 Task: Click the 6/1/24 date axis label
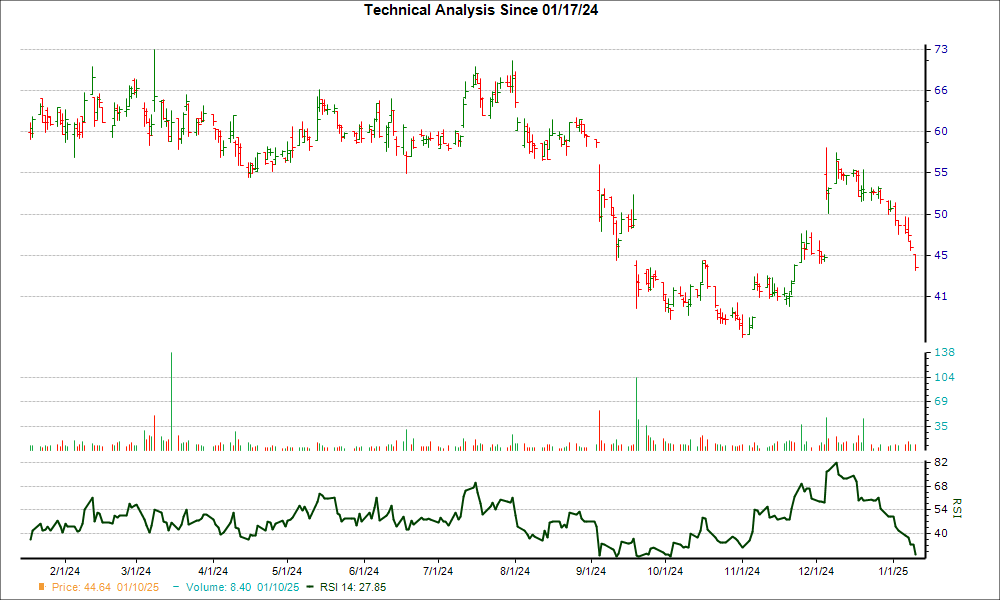(x=364, y=571)
